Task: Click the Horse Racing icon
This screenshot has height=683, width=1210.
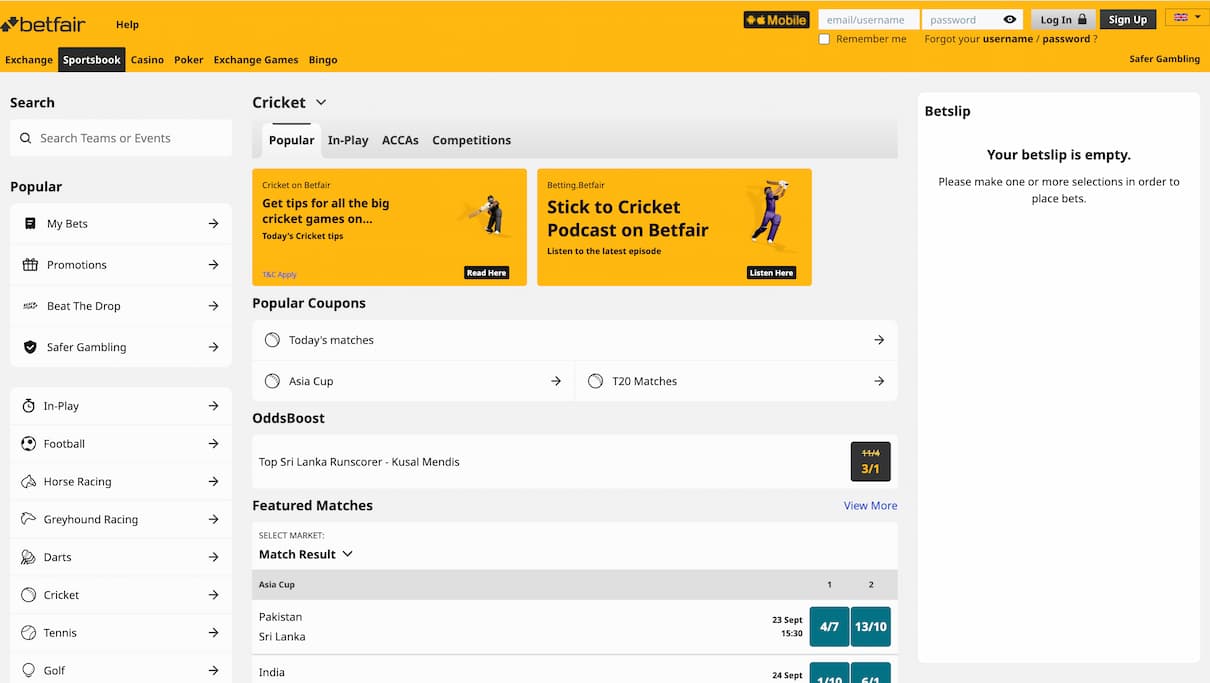Action: pyautogui.click(x=29, y=482)
